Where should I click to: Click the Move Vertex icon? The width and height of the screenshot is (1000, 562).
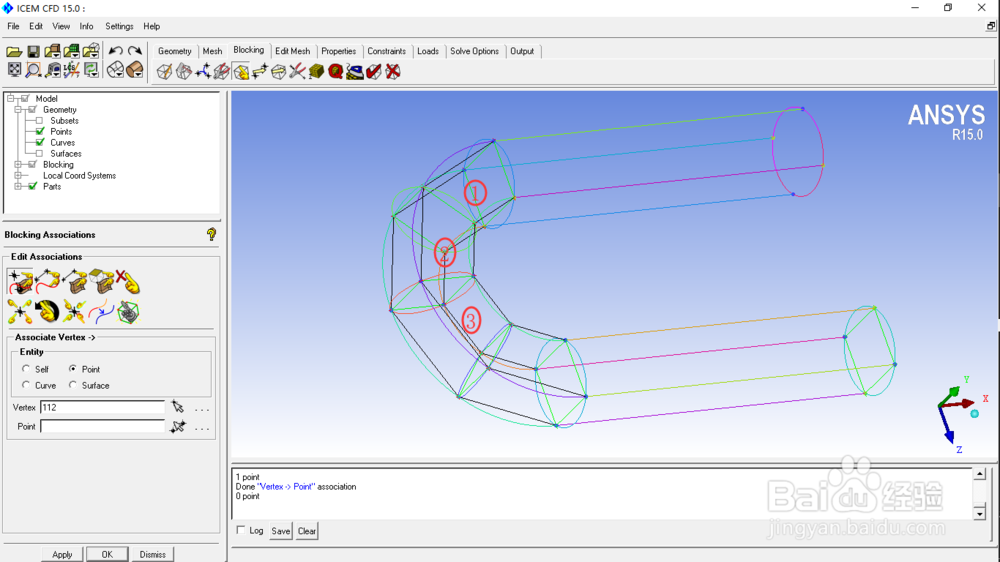pos(260,71)
